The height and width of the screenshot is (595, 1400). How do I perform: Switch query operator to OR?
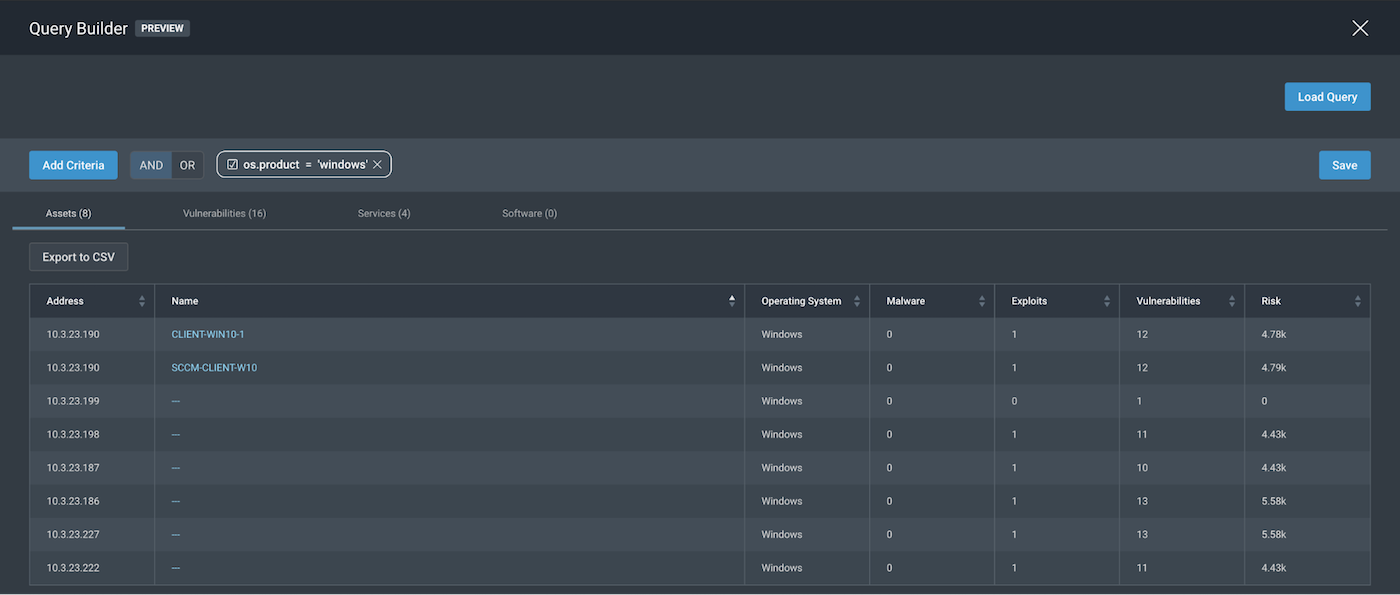click(x=187, y=165)
